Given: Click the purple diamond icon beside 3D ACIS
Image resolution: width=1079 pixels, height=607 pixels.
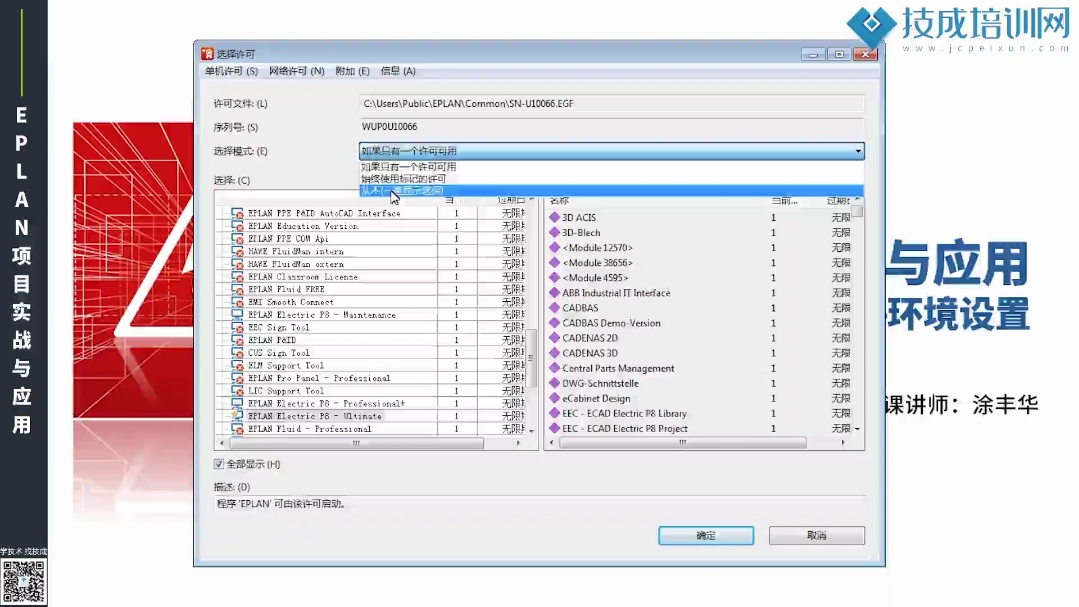Looking at the screenshot, I should click(x=554, y=218).
